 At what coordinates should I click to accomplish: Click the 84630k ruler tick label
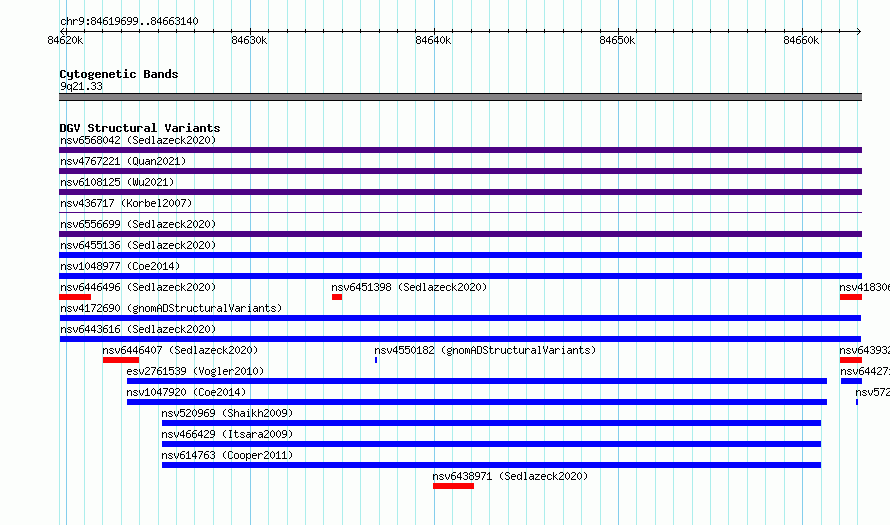pyautogui.click(x=249, y=40)
